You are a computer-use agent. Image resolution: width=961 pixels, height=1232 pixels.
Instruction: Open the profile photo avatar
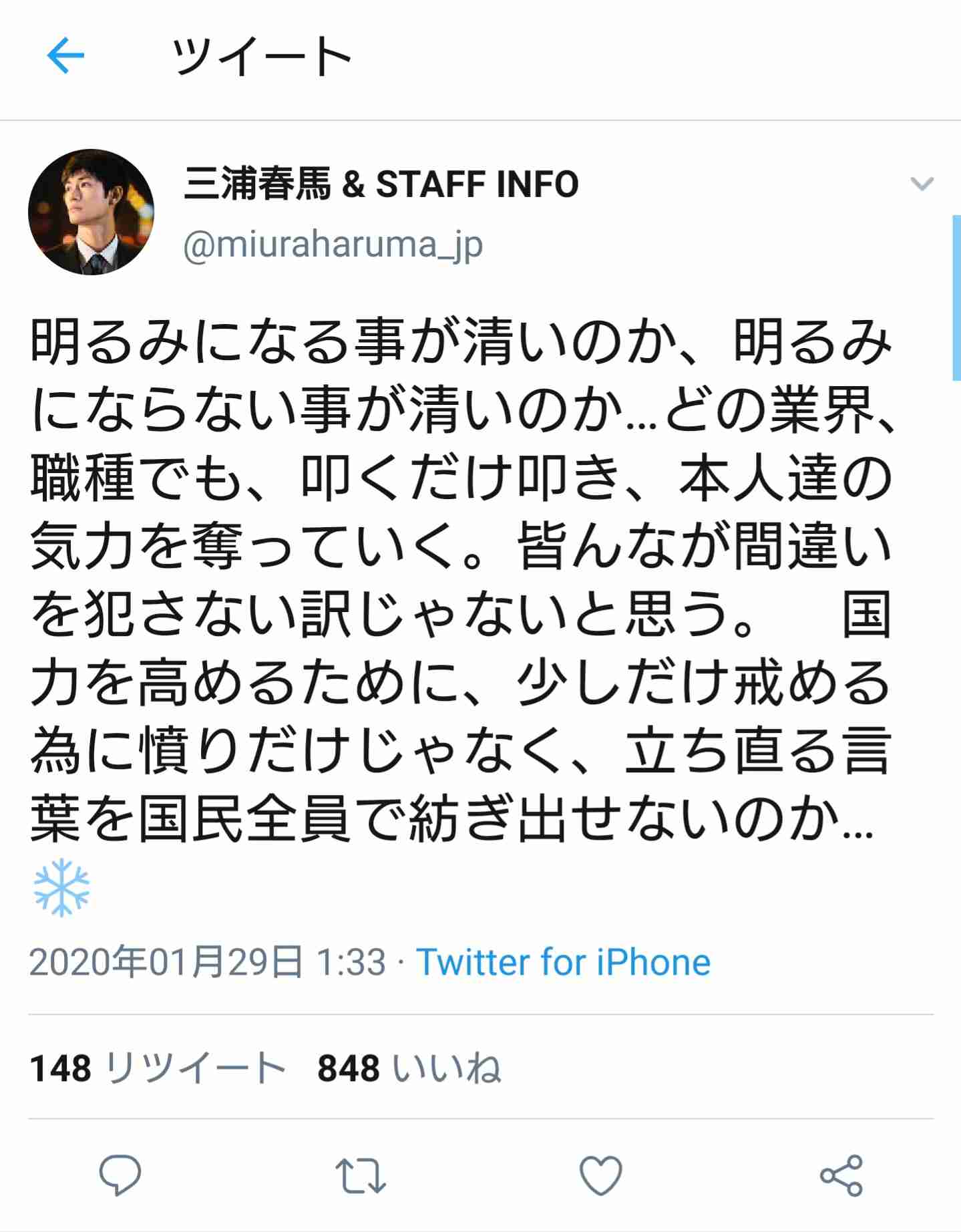91,212
